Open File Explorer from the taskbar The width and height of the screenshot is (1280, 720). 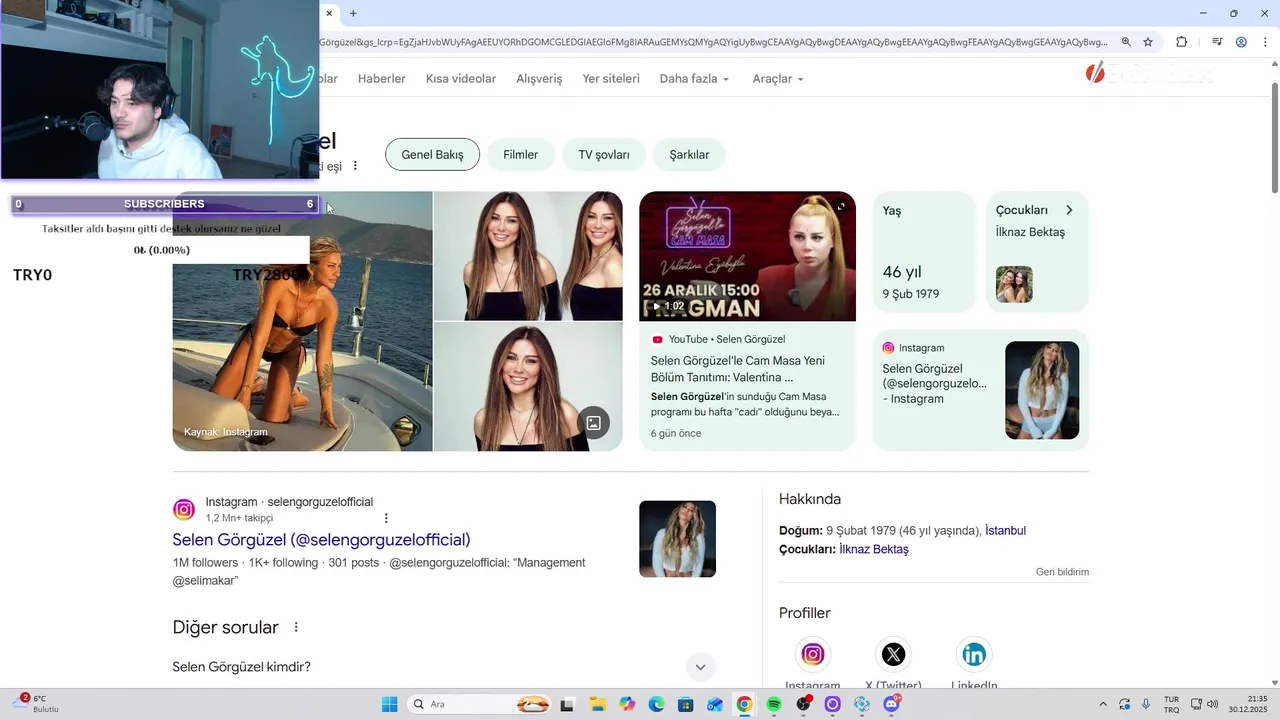[x=597, y=704]
